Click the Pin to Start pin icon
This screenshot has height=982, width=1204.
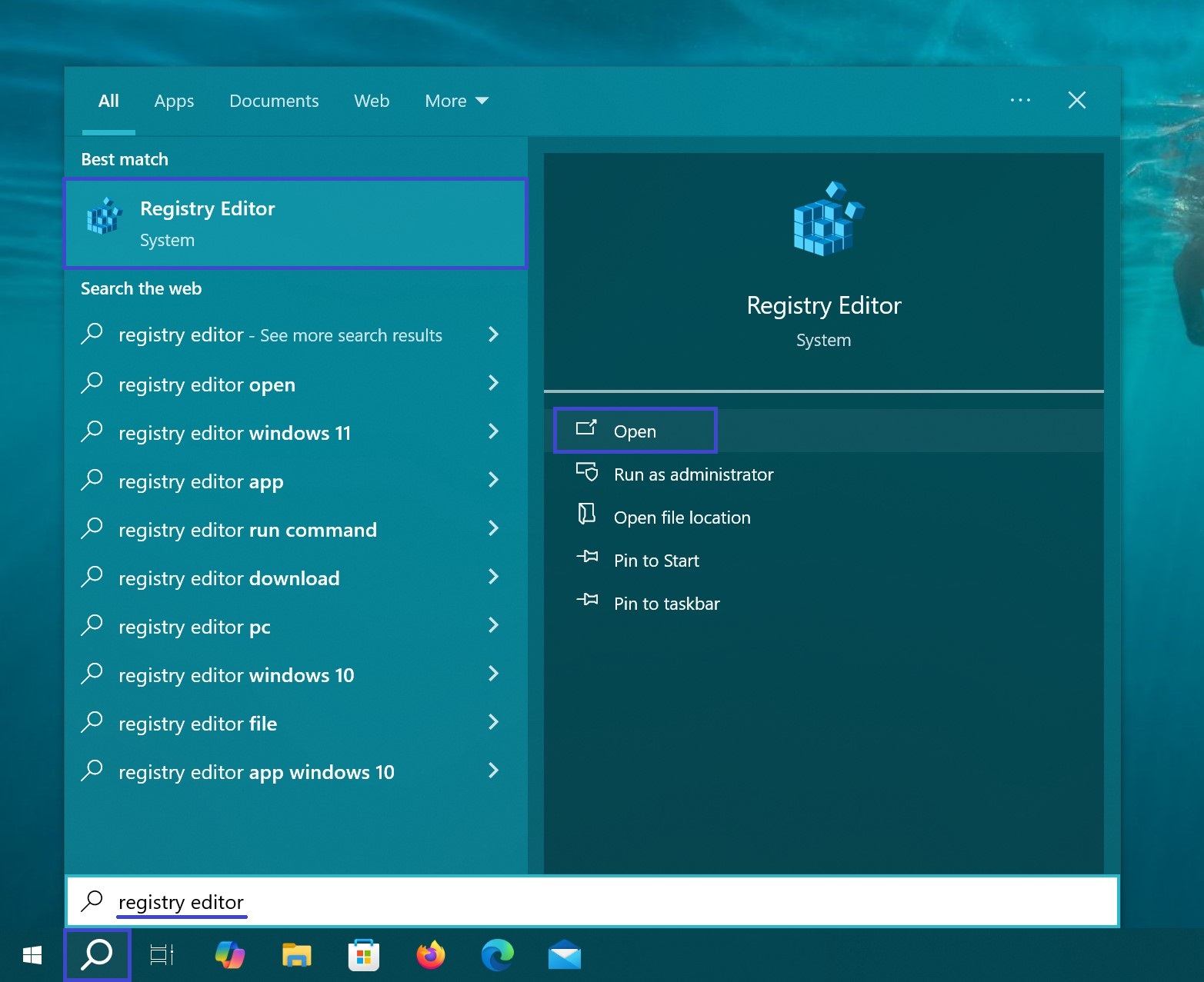coord(587,556)
